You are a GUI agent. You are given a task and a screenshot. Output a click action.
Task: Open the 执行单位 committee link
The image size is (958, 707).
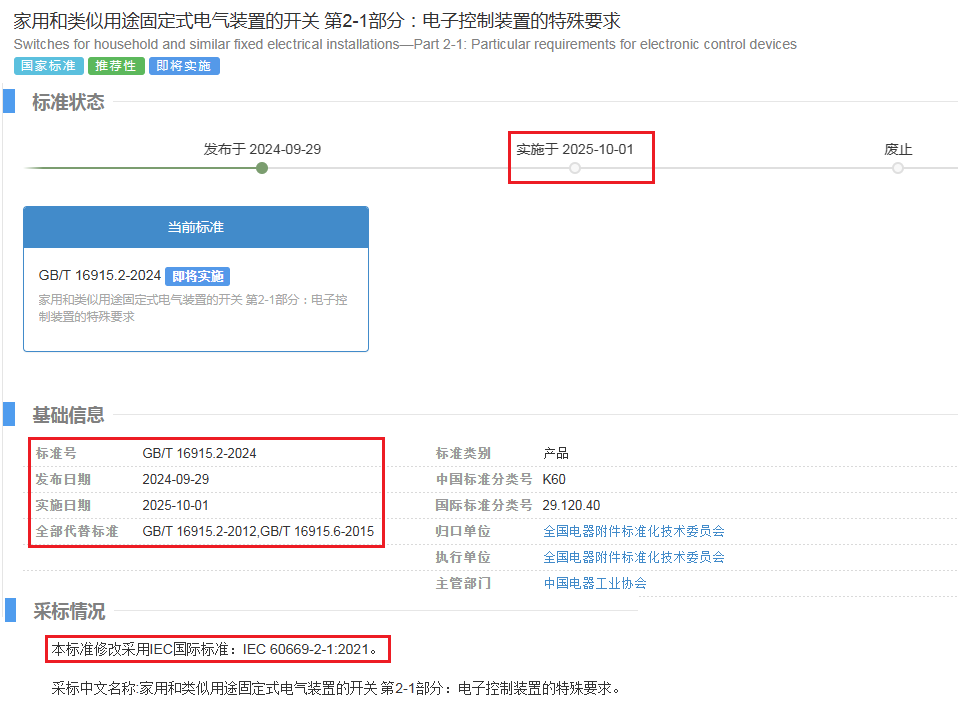[633, 557]
